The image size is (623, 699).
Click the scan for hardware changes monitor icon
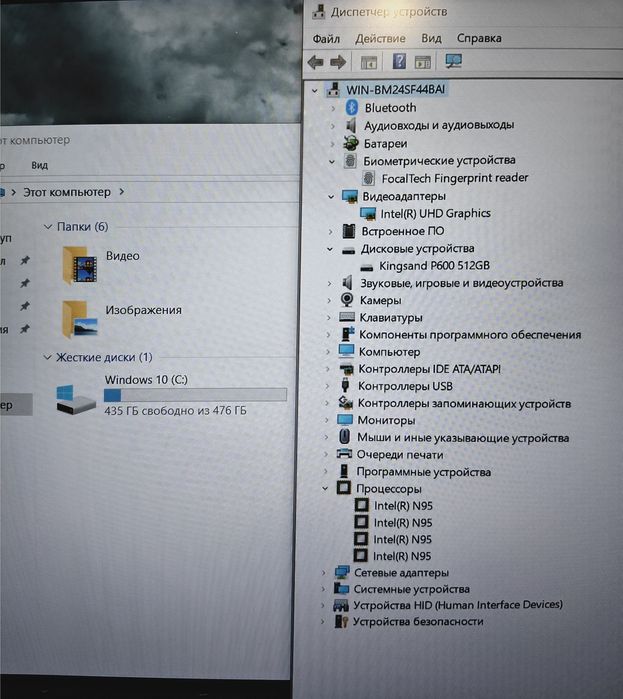click(x=454, y=61)
